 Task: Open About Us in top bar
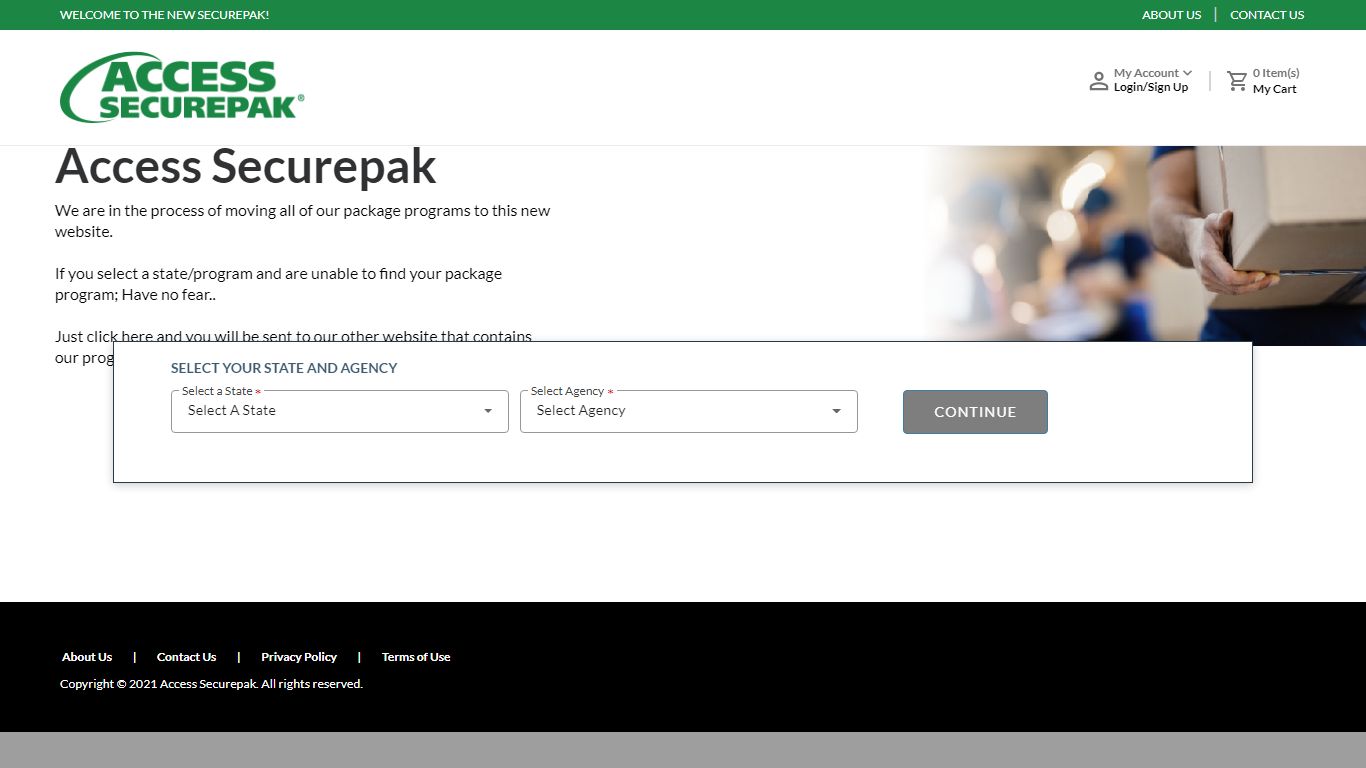coord(1171,15)
